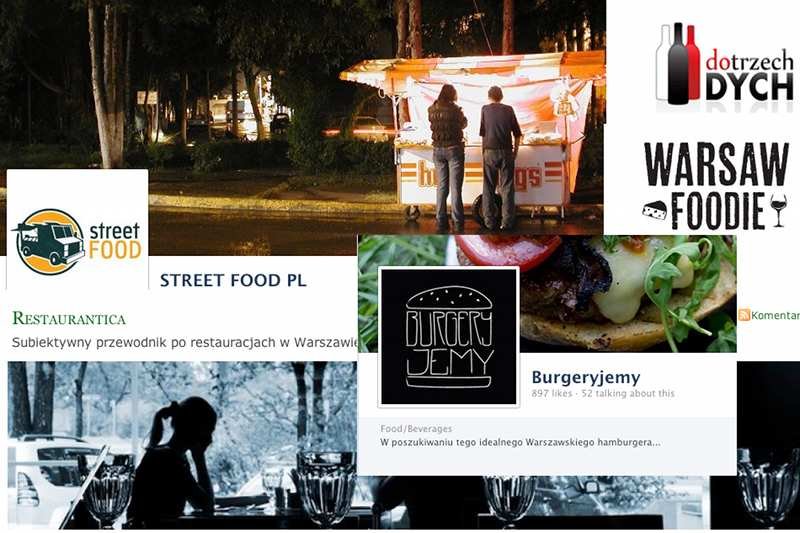Open the Restaurantica heading link
800x533 pixels.
click(x=69, y=319)
